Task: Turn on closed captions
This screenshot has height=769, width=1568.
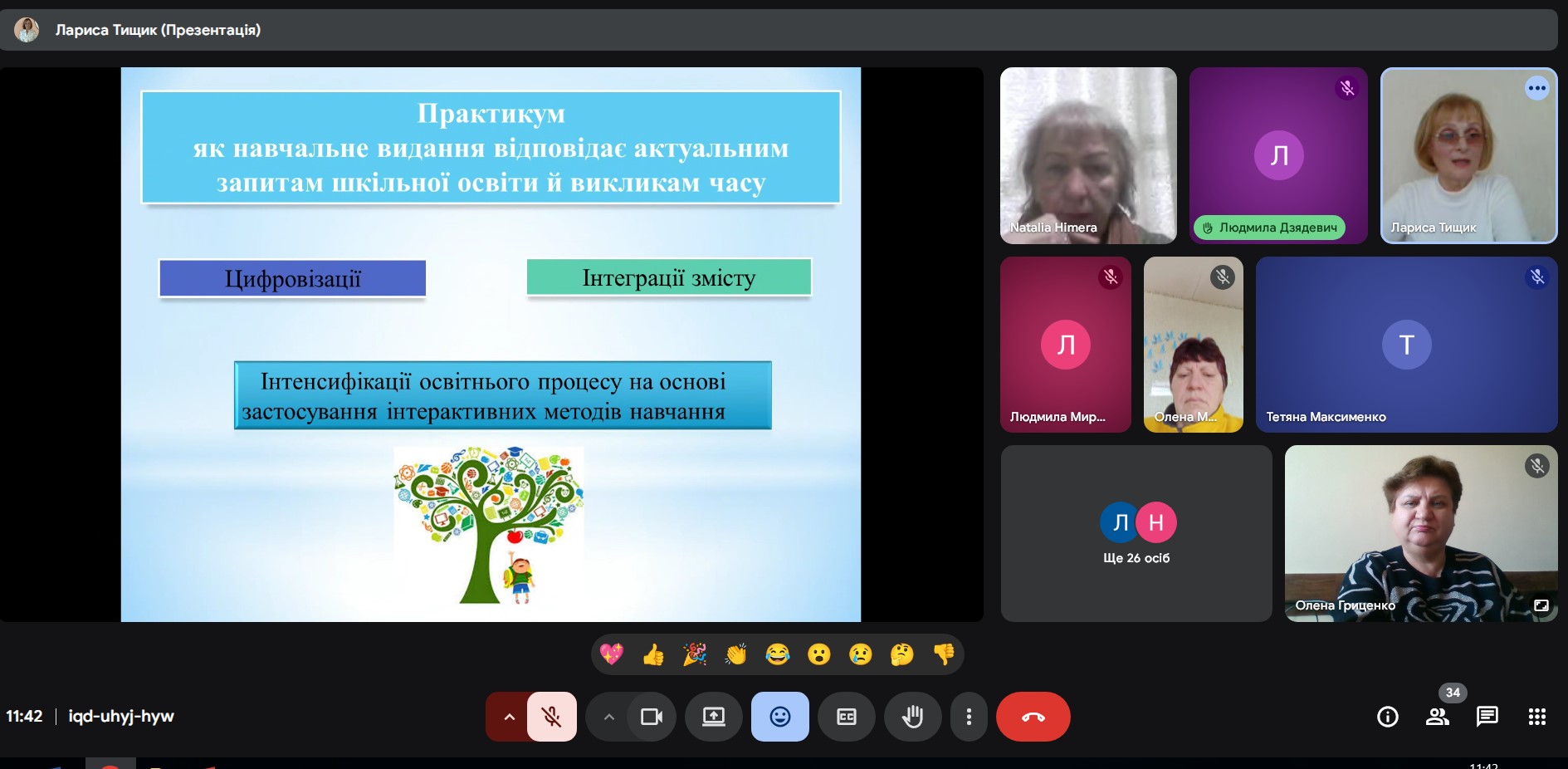Action: point(846,717)
